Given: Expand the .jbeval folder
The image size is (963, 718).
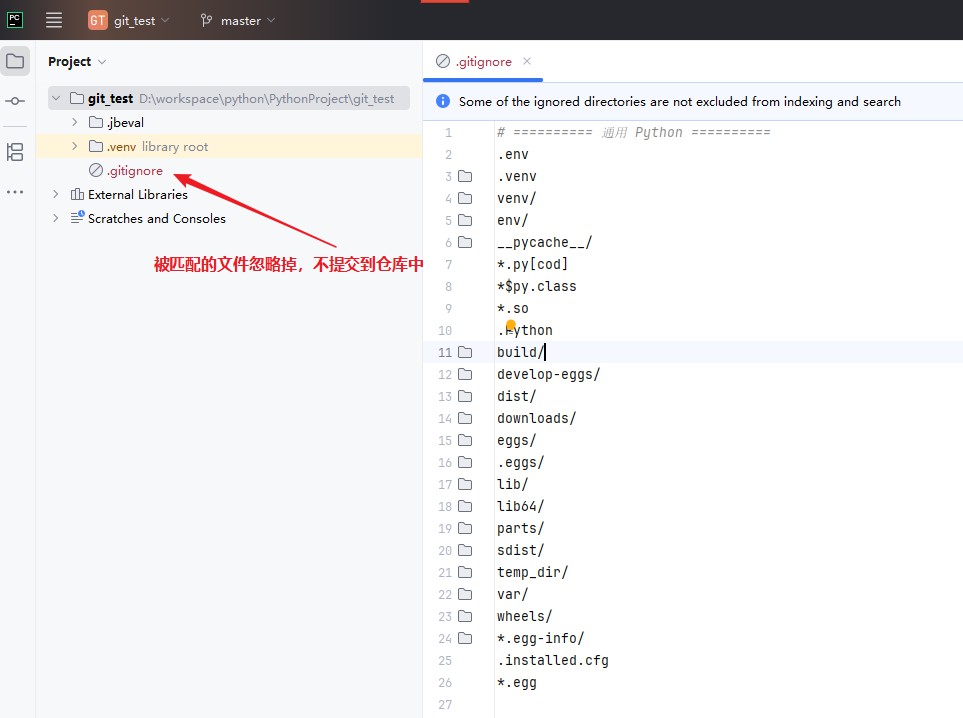Looking at the screenshot, I should [74, 122].
